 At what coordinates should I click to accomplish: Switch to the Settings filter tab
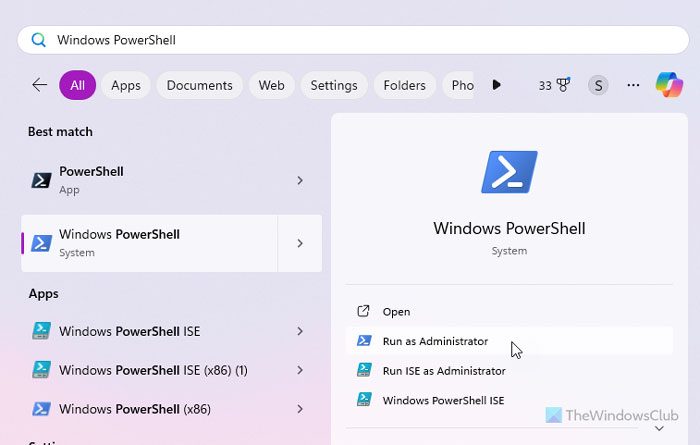[x=334, y=85]
